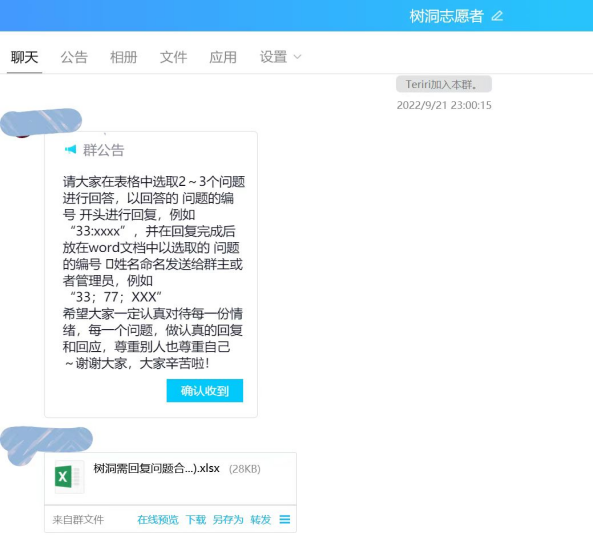Download the file via 下载 link
The image size is (593, 544).
coord(196,519)
